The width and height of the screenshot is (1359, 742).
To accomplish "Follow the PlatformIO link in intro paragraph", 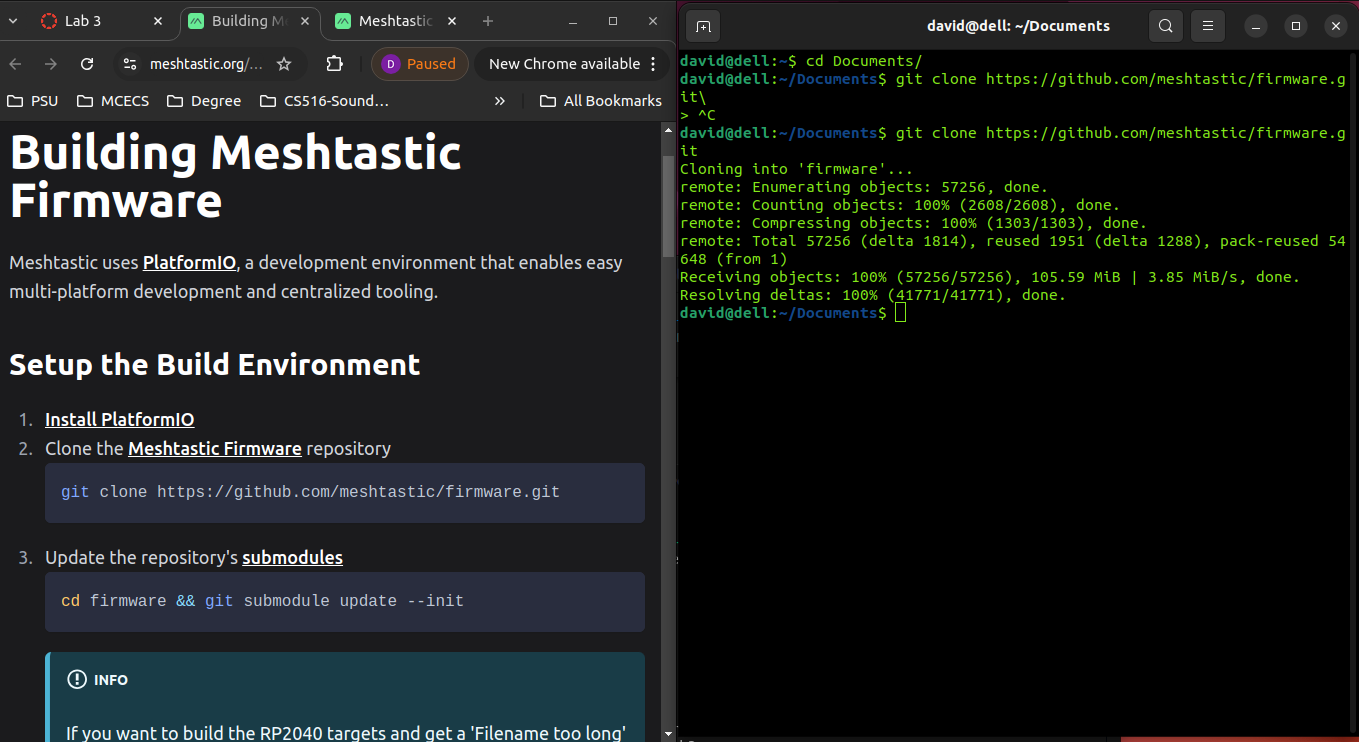I will [x=189, y=263].
